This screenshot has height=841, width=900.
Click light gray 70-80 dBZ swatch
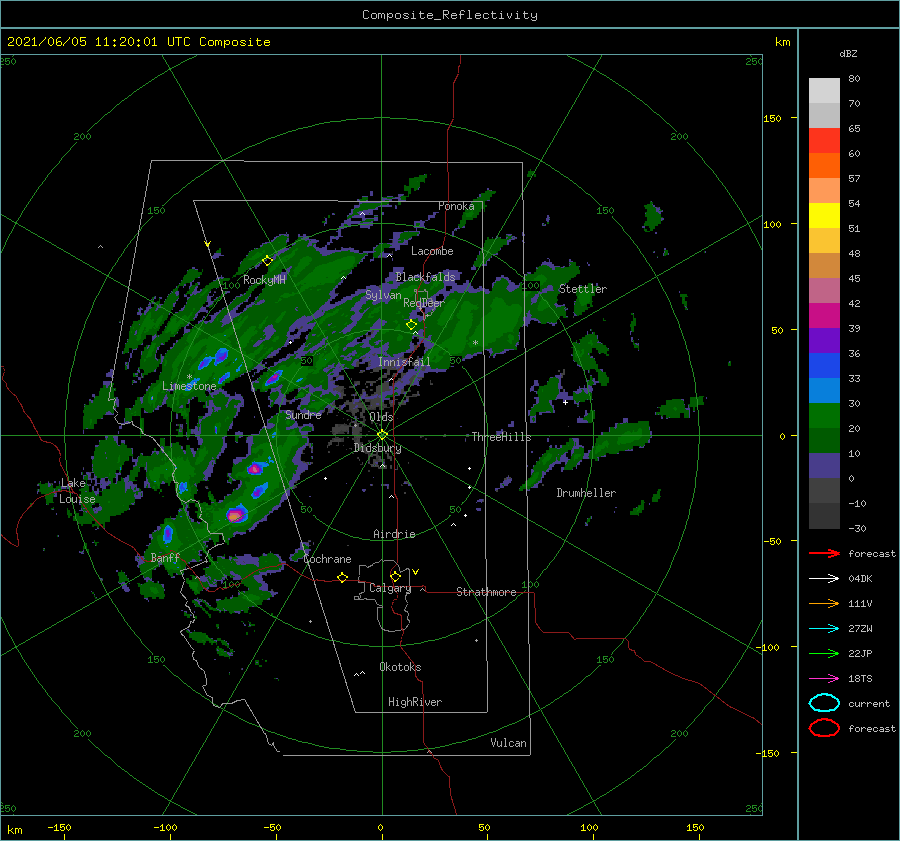coord(824,91)
